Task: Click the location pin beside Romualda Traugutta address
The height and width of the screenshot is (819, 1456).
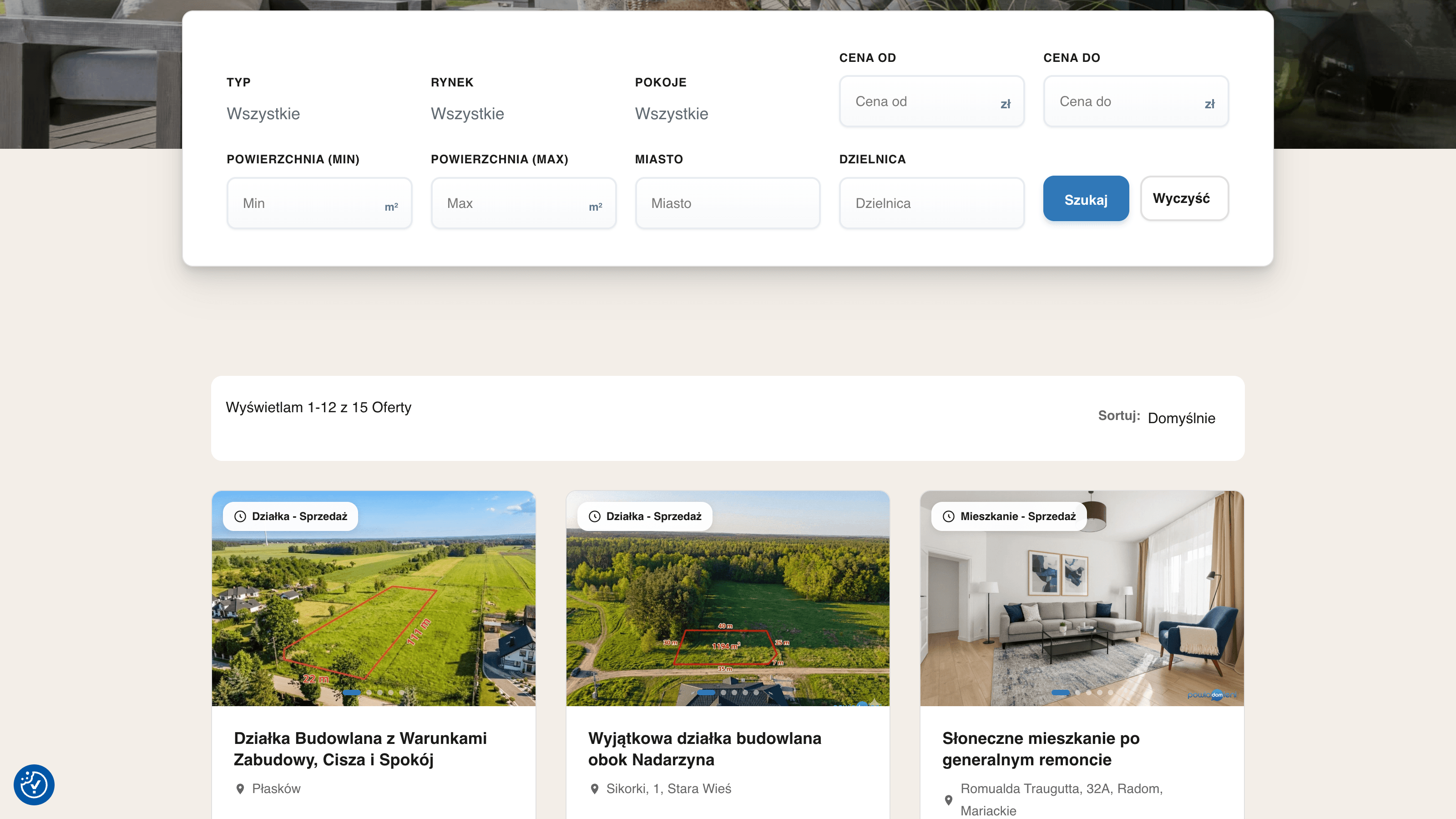Action: pyautogui.click(x=948, y=800)
